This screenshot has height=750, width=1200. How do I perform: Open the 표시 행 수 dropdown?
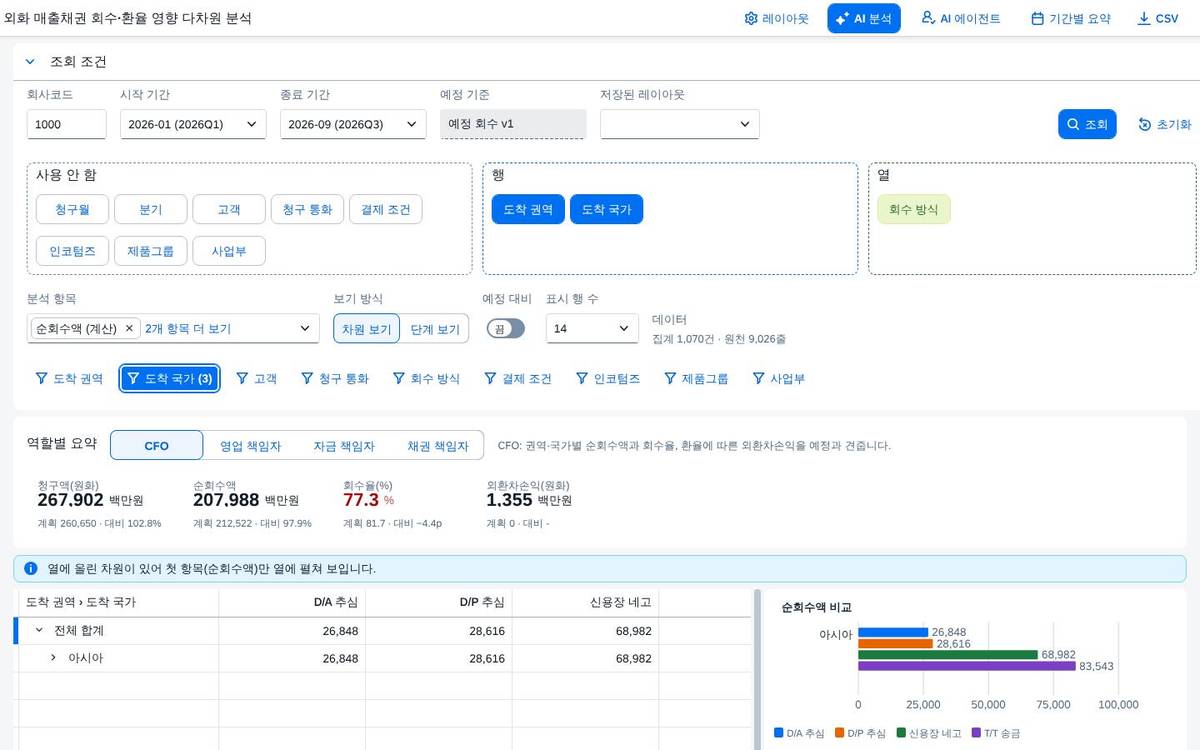tap(592, 328)
